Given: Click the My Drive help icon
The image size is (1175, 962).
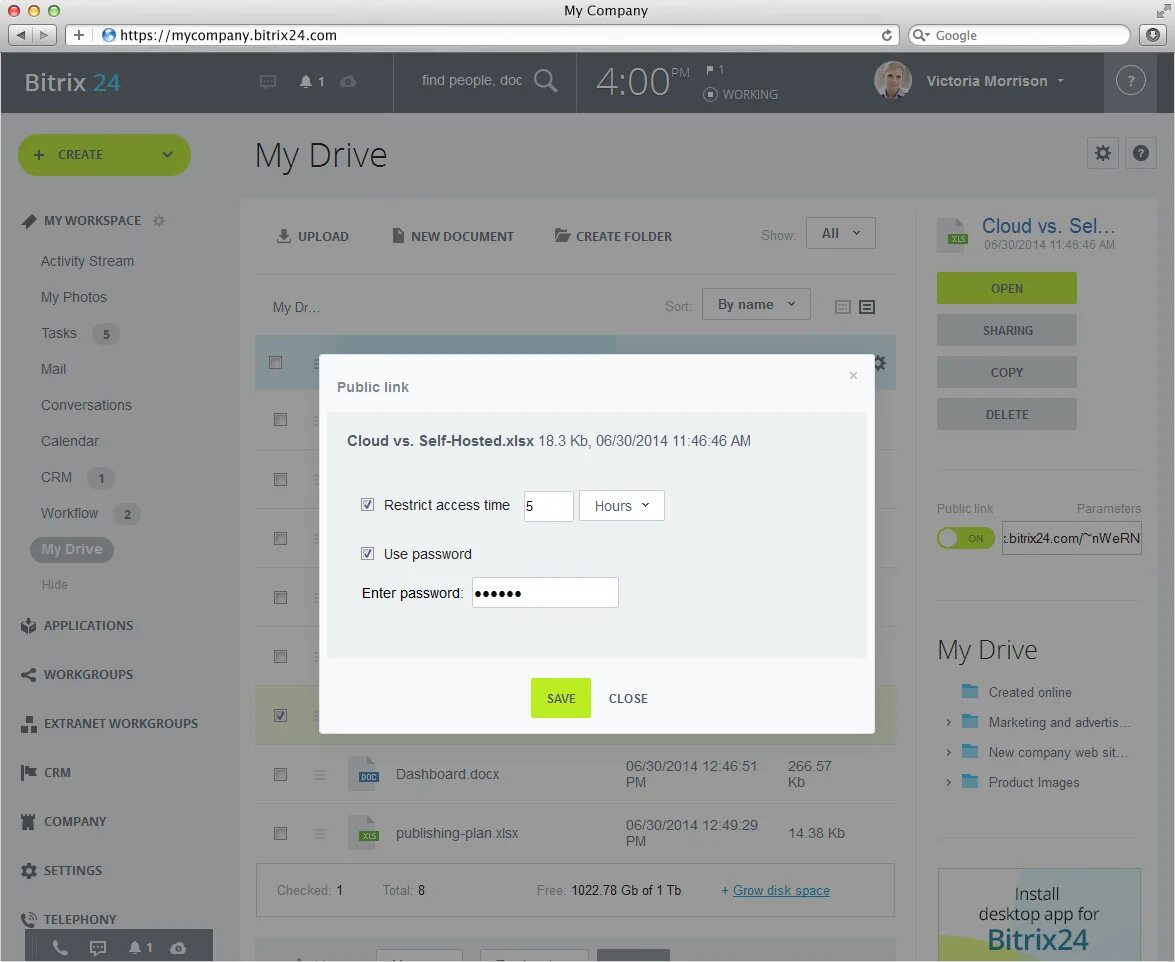Looking at the screenshot, I should (1141, 154).
